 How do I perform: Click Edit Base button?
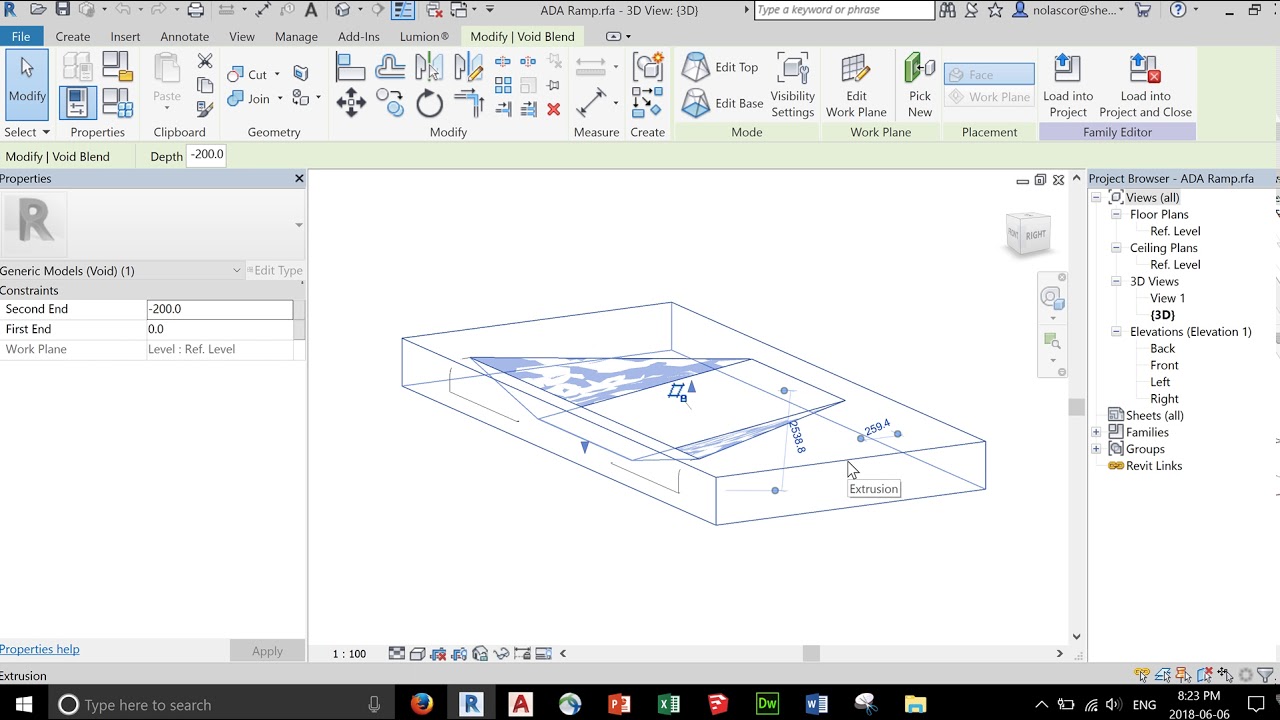[723, 103]
